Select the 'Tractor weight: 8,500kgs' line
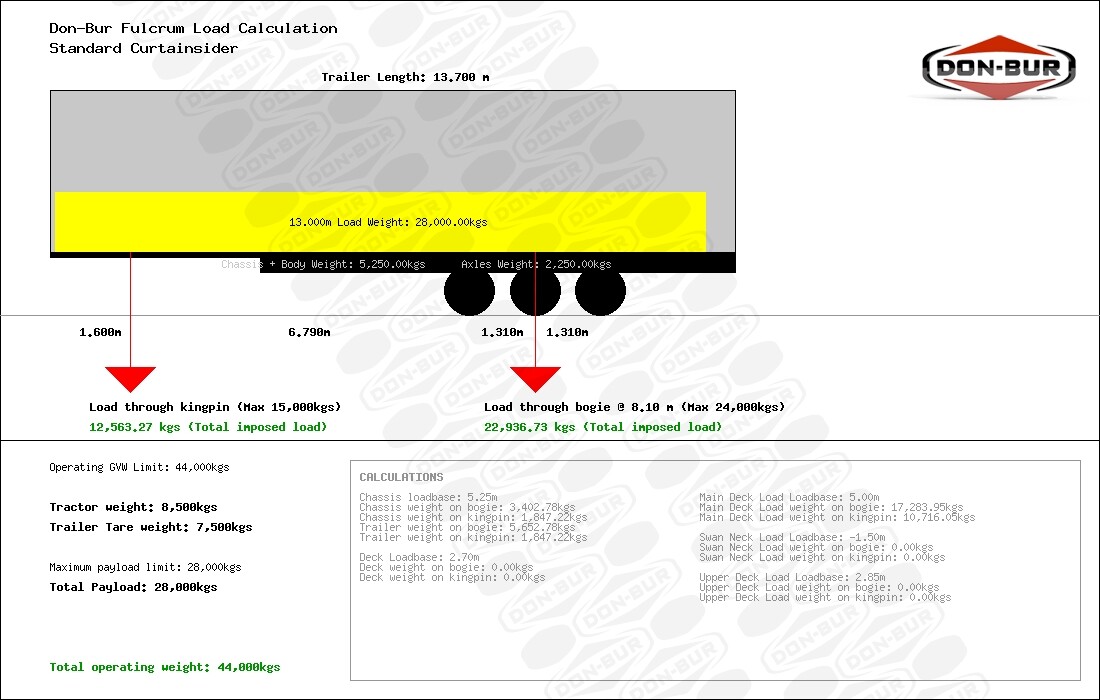 tap(133, 507)
